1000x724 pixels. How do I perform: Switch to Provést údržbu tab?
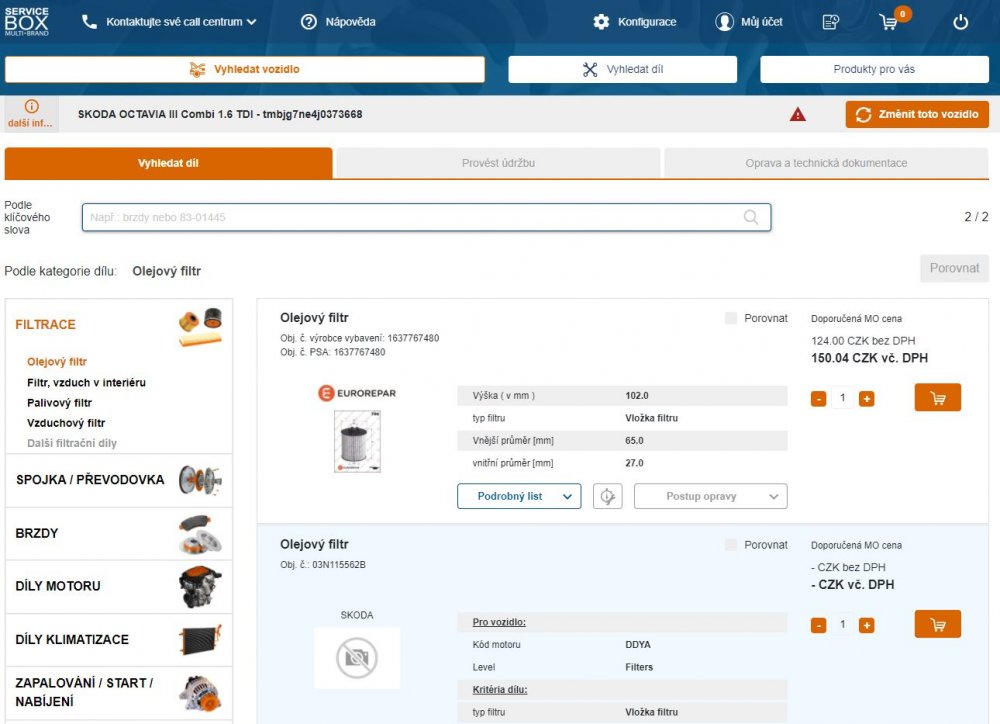tap(498, 163)
